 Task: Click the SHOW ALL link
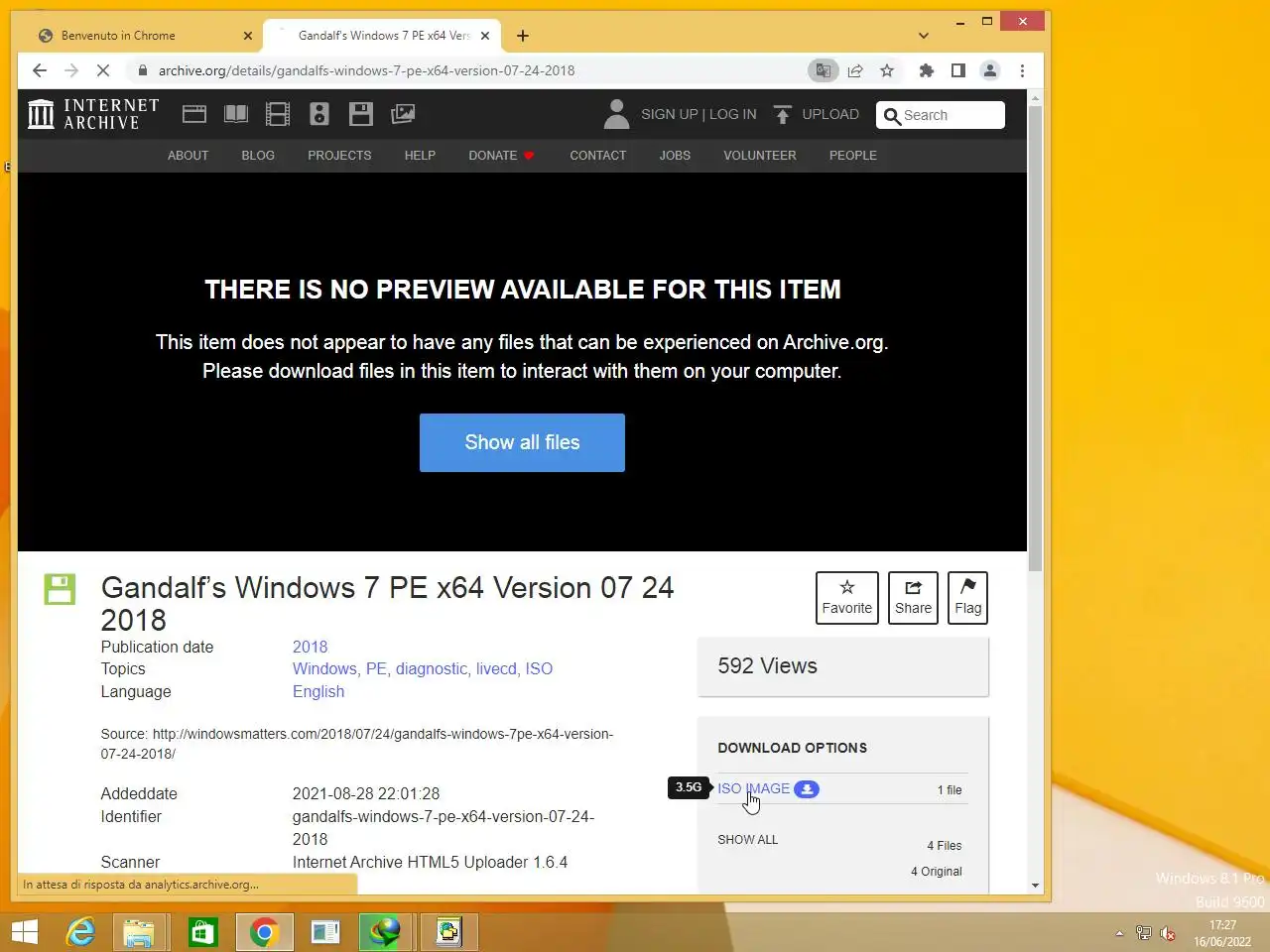[x=748, y=840]
